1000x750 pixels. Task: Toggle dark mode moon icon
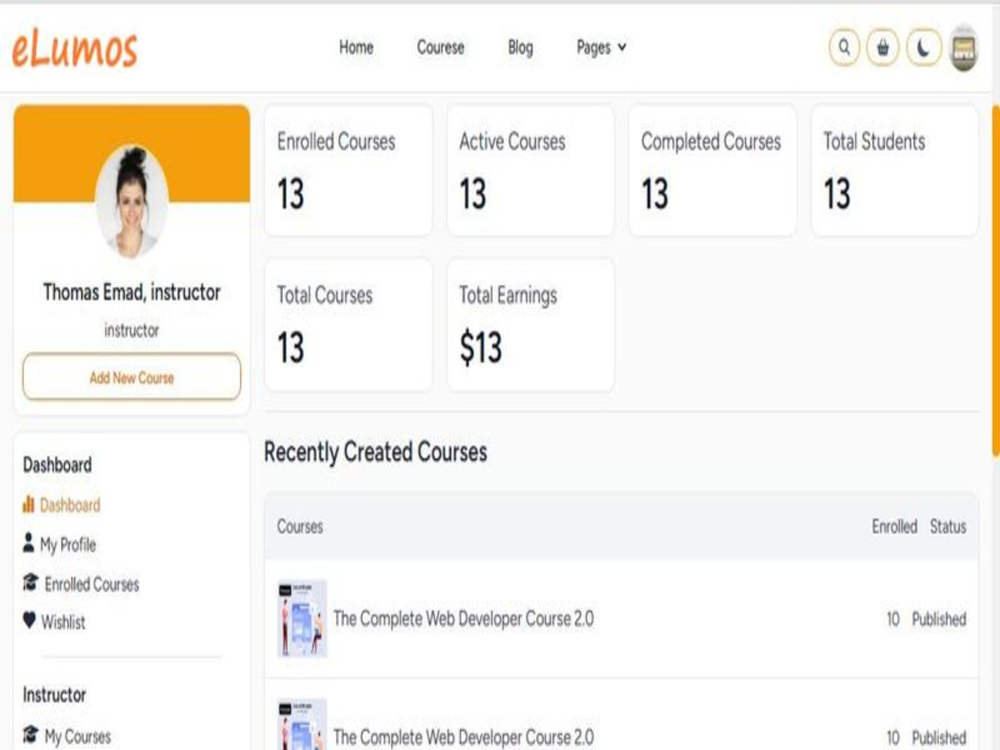click(x=923, y=47)
